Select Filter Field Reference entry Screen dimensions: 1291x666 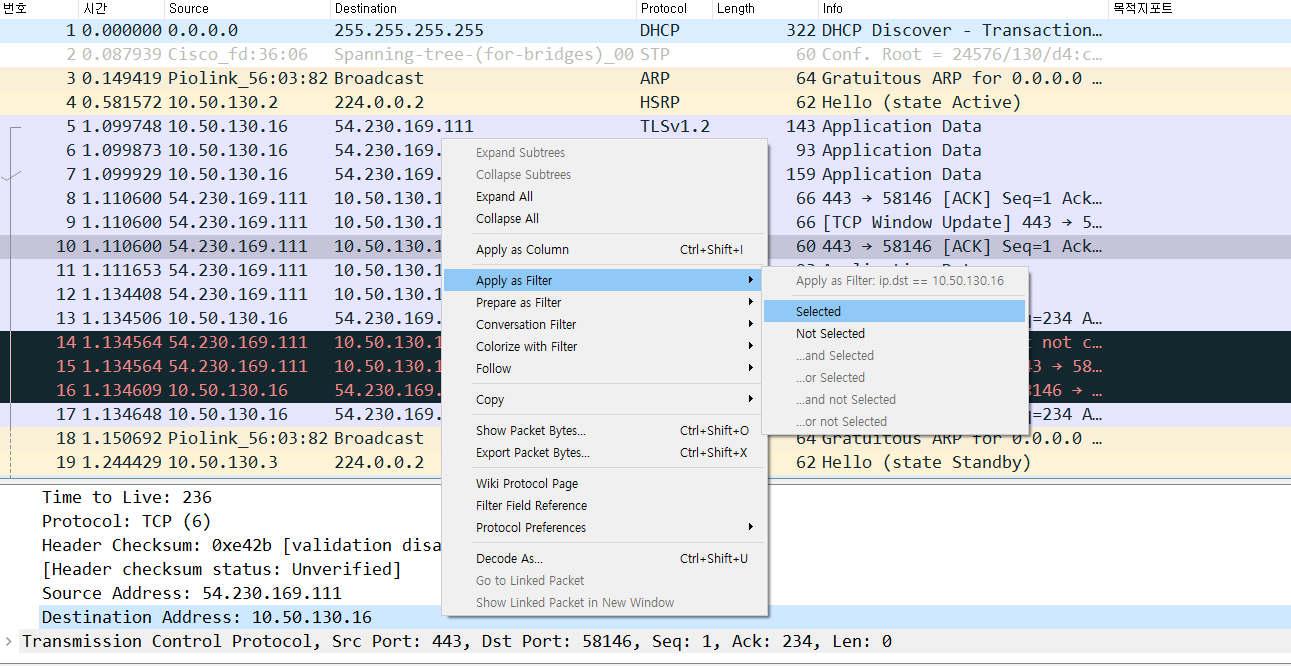tap(603, 506)
